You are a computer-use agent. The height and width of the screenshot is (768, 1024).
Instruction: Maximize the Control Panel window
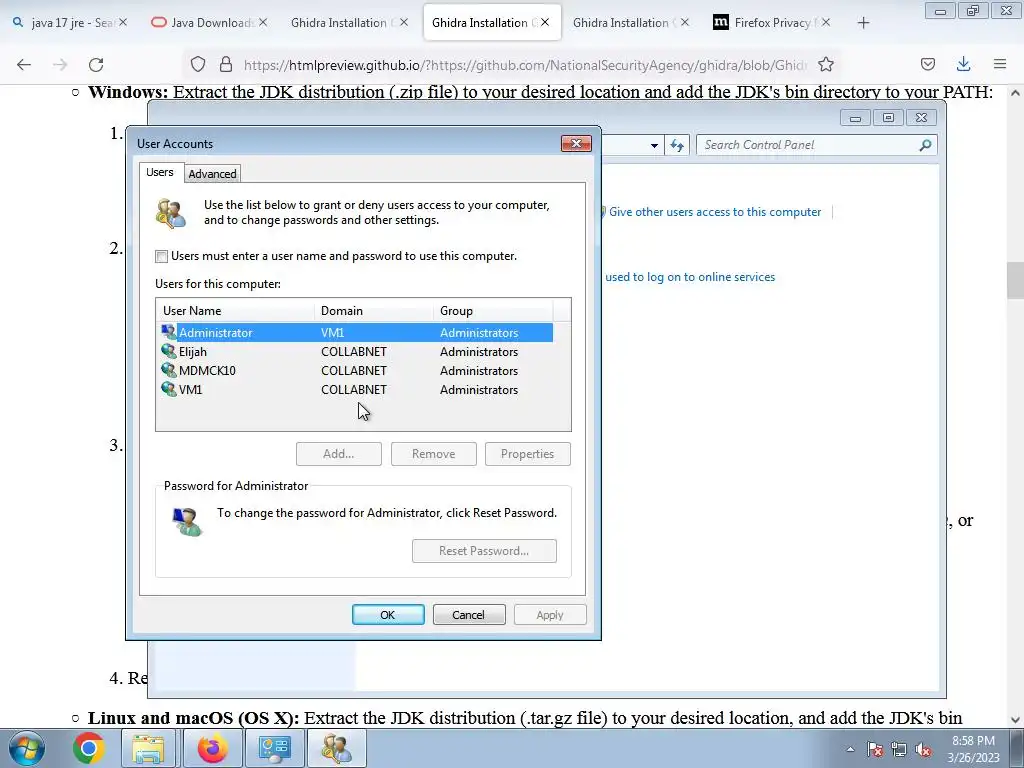click(x=888, y=118)
